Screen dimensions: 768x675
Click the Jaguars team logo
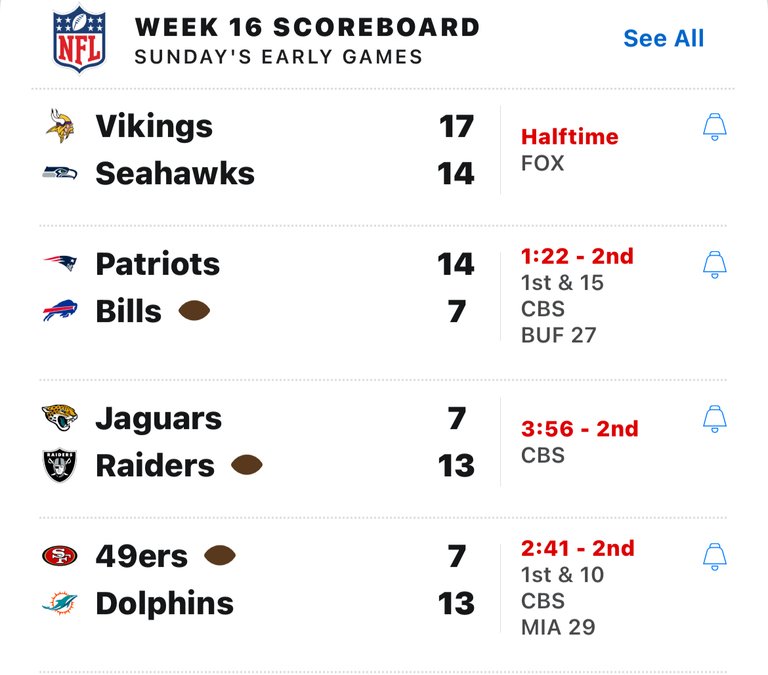[60, 417]
